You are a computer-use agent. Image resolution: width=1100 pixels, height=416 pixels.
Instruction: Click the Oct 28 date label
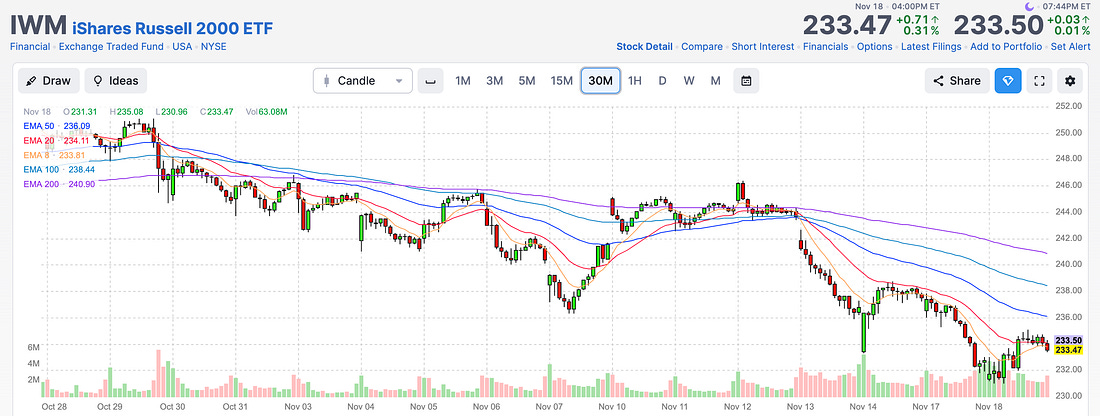[54, 406]
